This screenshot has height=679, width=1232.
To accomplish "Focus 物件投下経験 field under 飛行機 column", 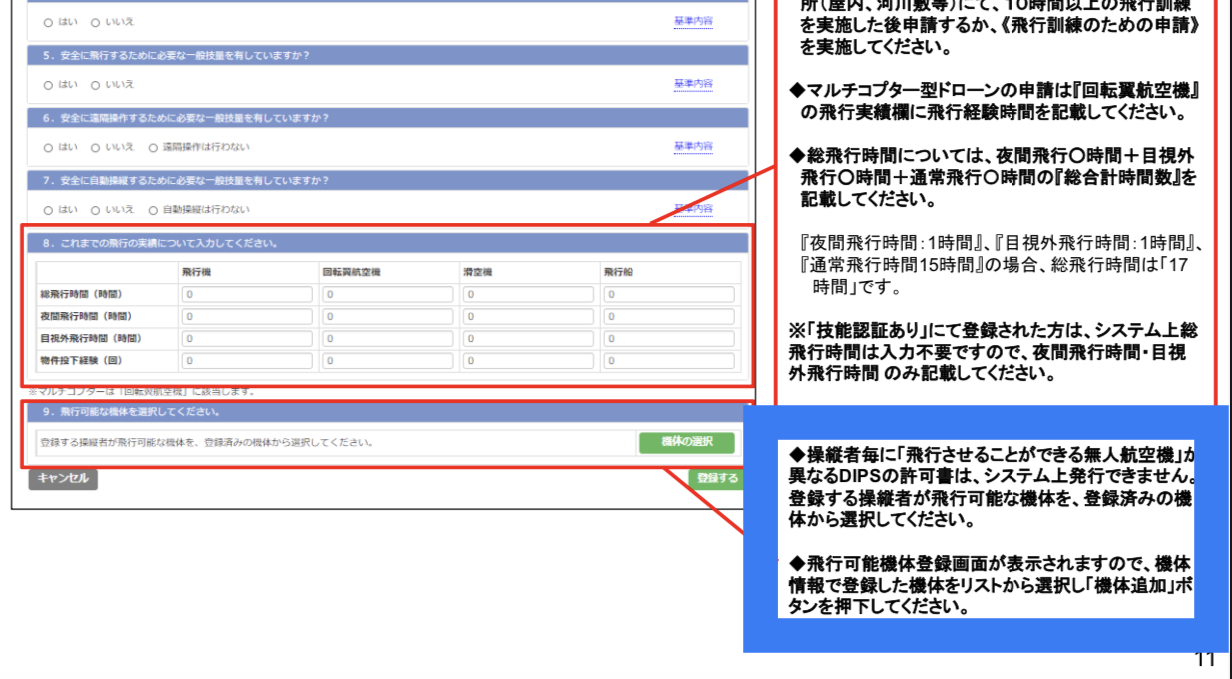I will 247,361.
